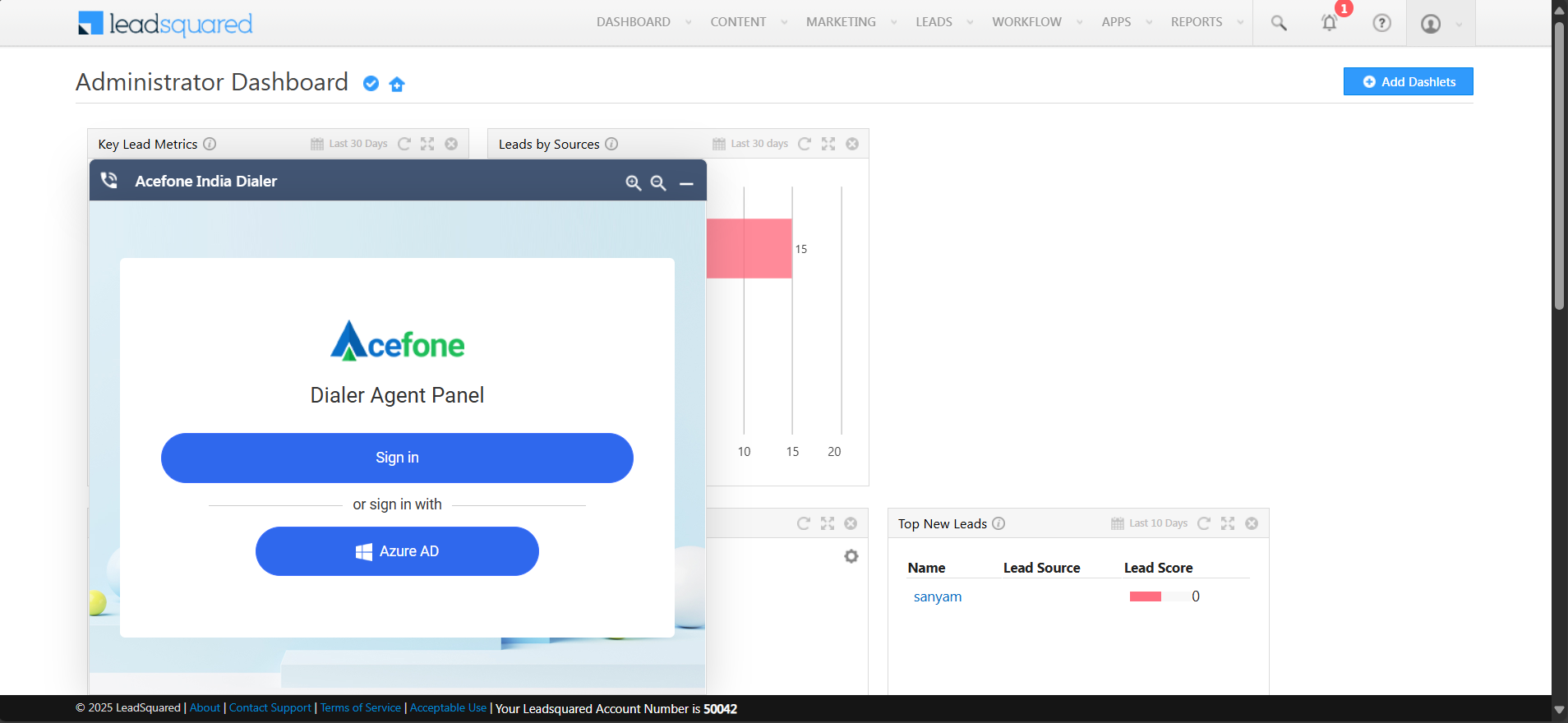The height and width of the screenshot is (723, 1568).
Task: Open the Contact Support footer link
Action: pos(270,708)
